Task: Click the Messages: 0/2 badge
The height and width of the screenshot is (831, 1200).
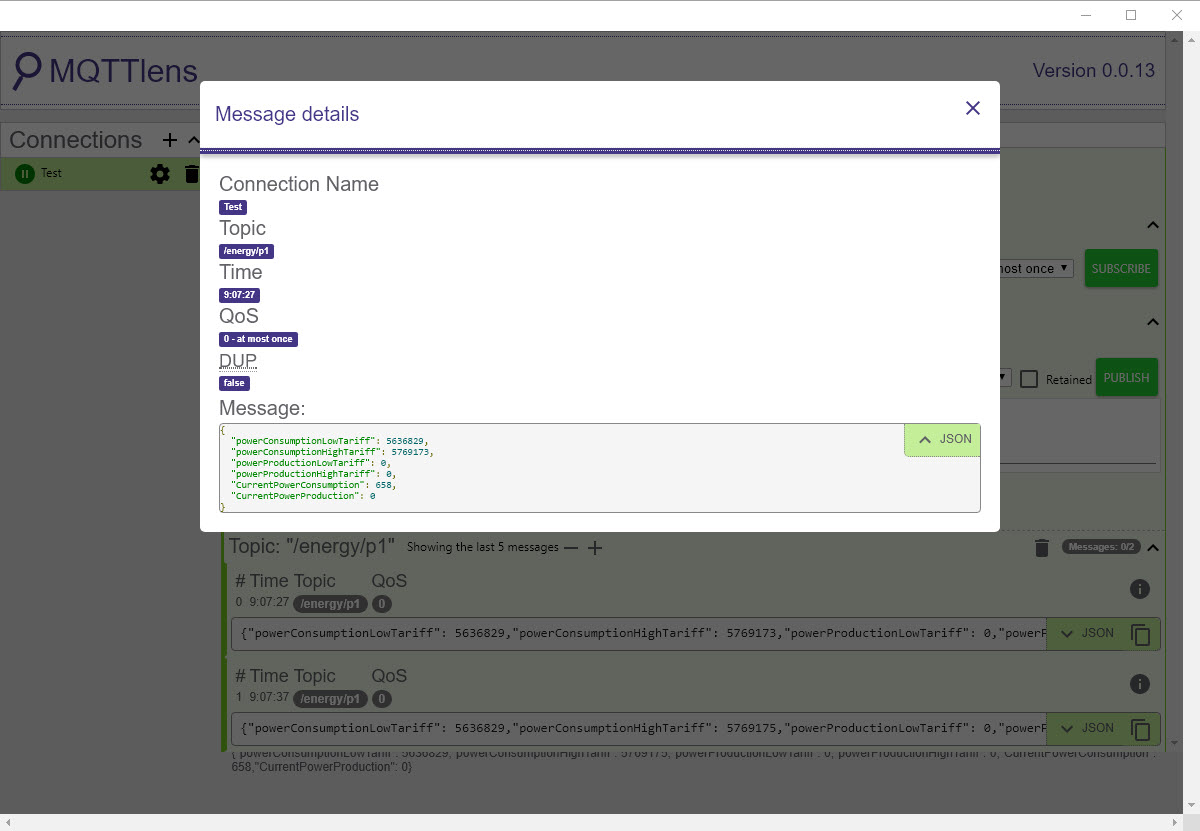Action: click(x=1100, y=547)
